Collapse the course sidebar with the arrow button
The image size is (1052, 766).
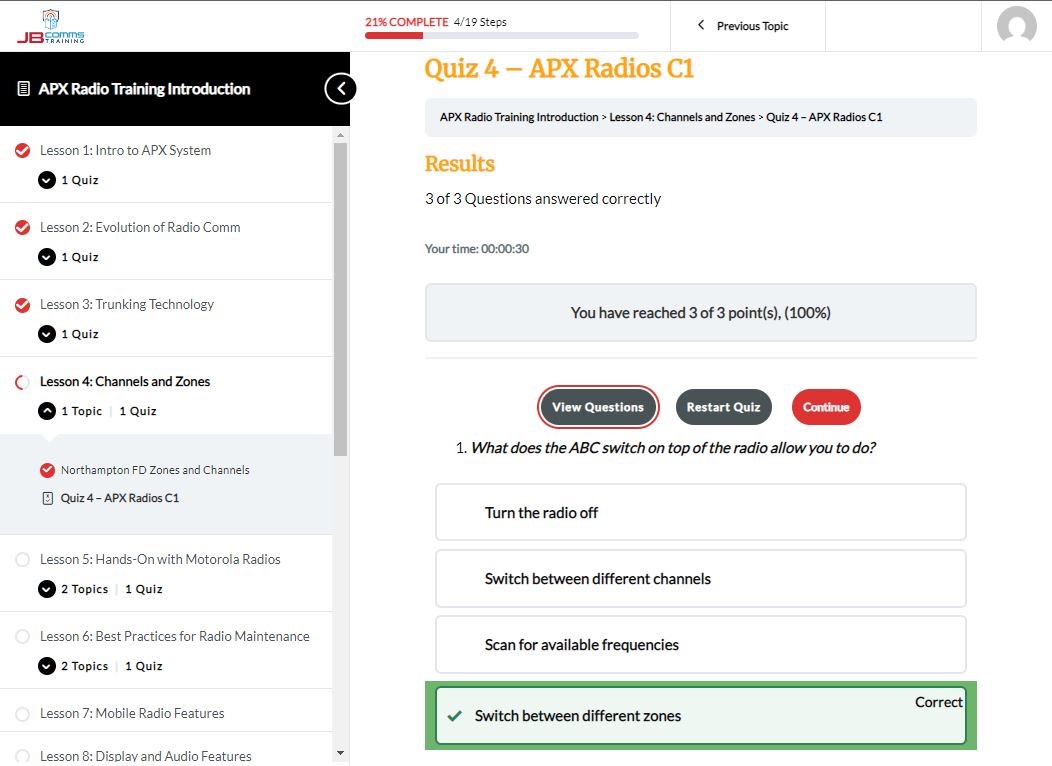341,89
